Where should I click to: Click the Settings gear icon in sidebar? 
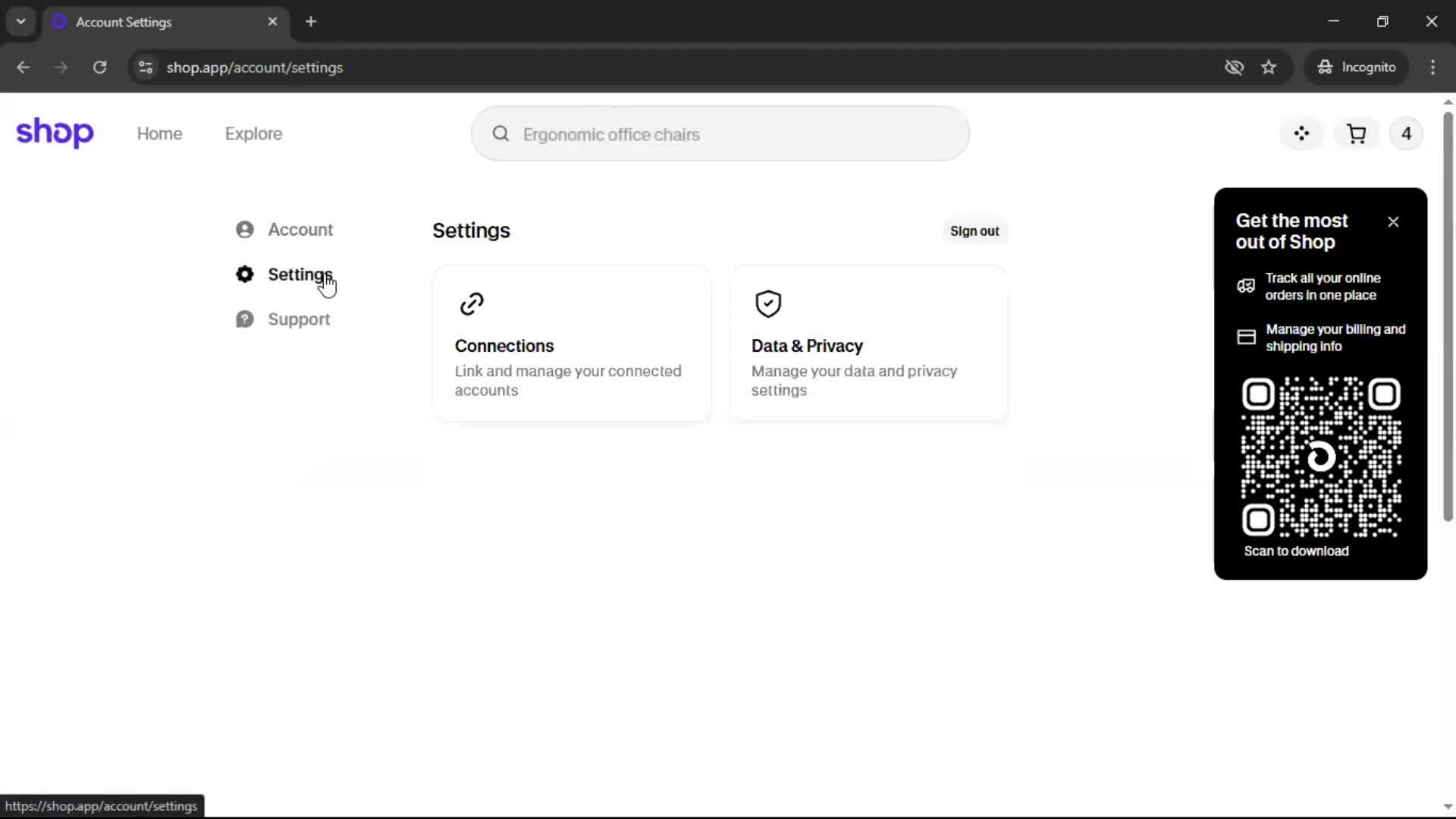244,275
